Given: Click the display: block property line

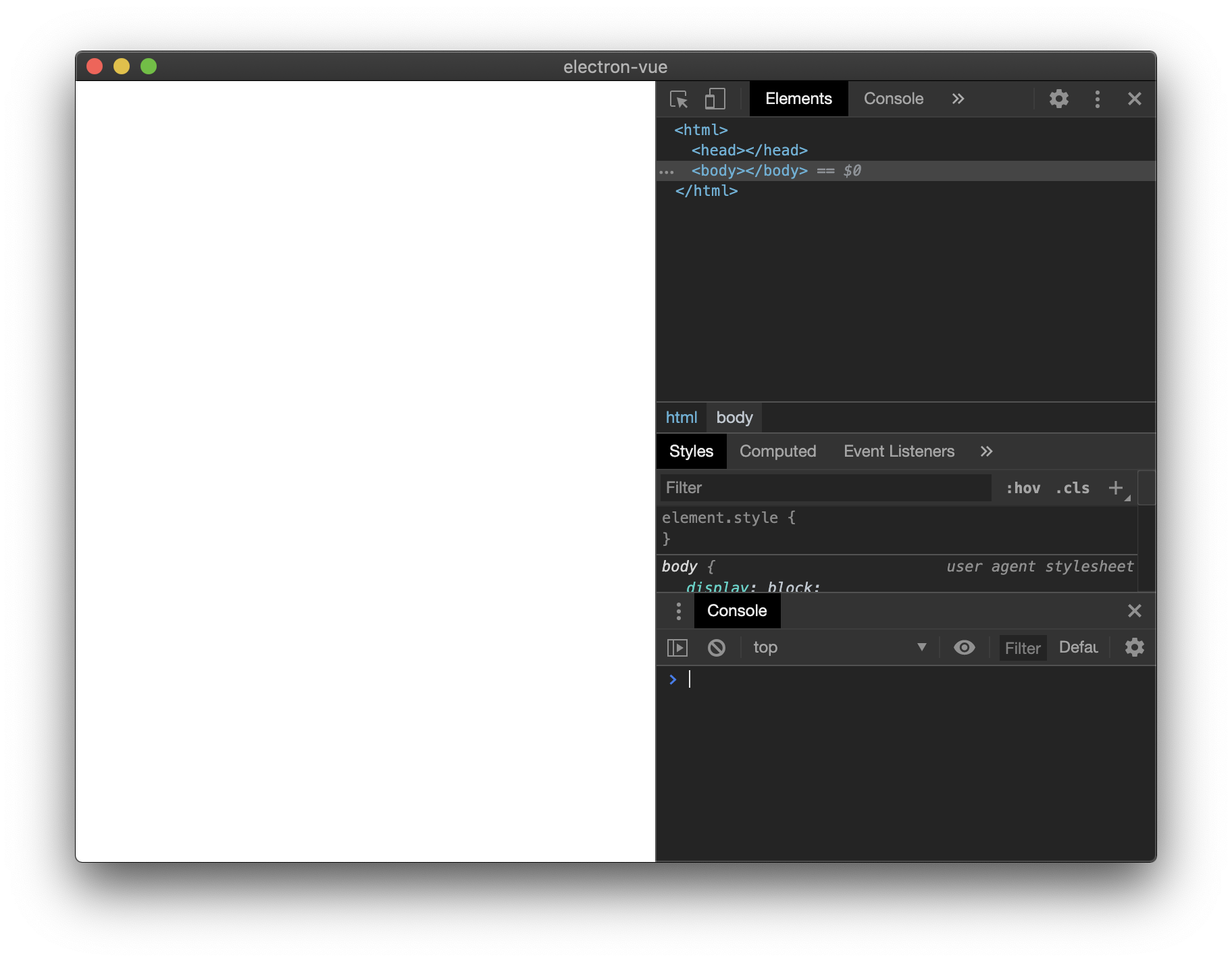Looking at the screenshot, I should click(752, 586).
